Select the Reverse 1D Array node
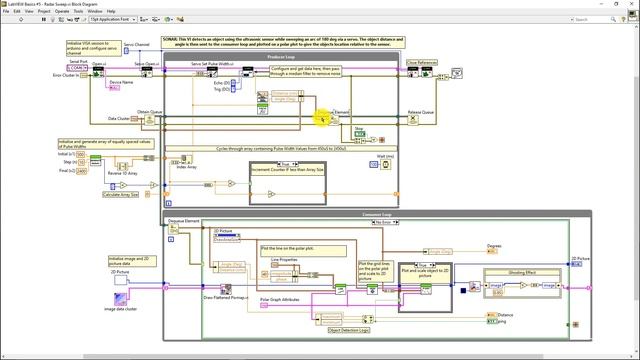 point(122,166)
